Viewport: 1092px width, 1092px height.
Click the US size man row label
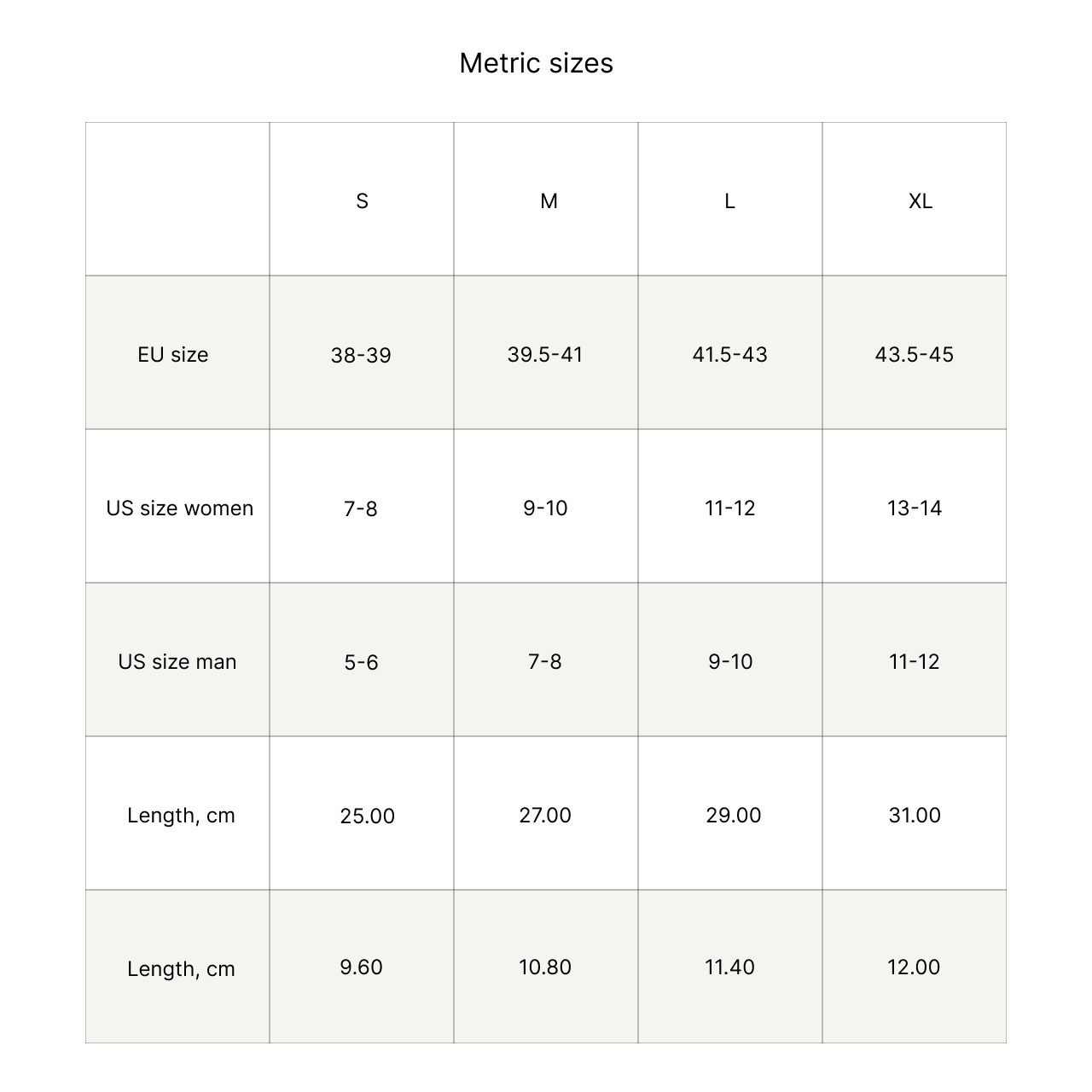(177, 662)
